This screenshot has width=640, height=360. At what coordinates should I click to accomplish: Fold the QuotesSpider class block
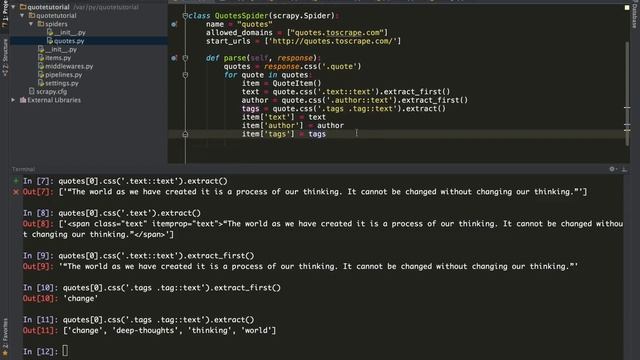click(185, 16)
